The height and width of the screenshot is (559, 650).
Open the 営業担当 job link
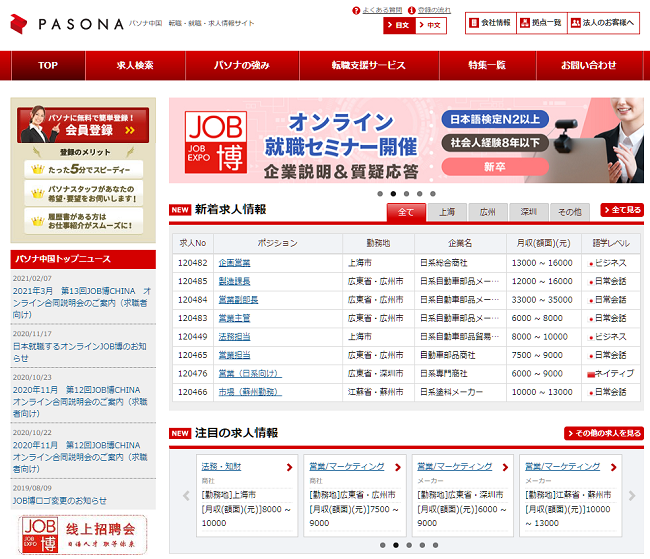point(235,355)
